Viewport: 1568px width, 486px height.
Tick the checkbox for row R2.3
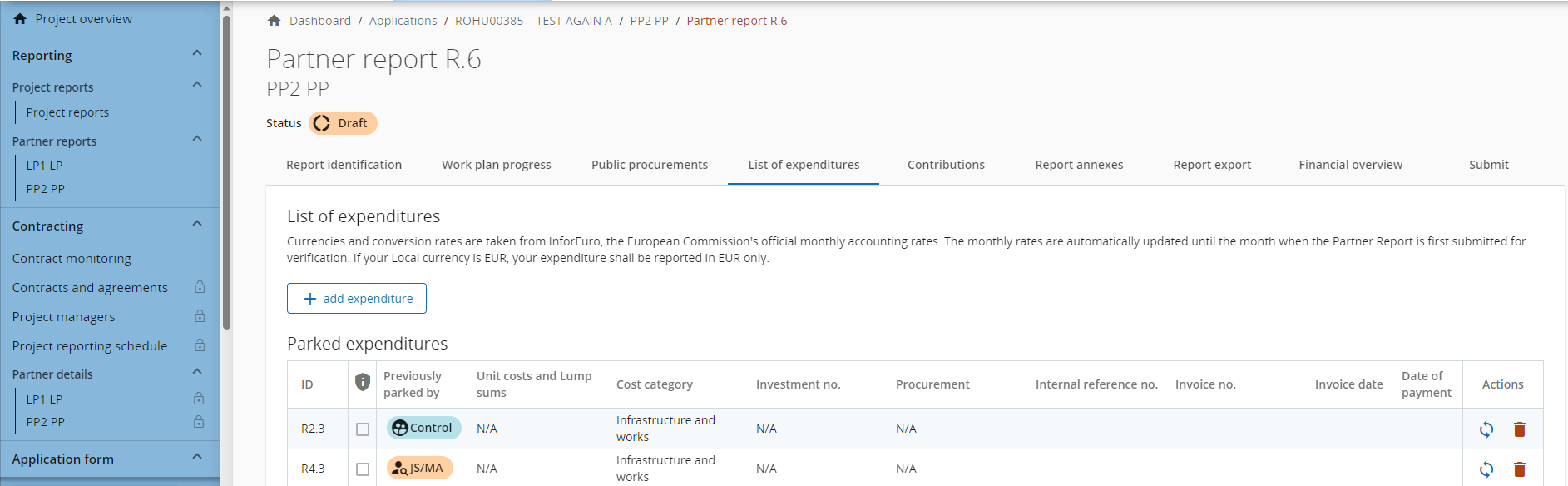[x=363, y=429]
